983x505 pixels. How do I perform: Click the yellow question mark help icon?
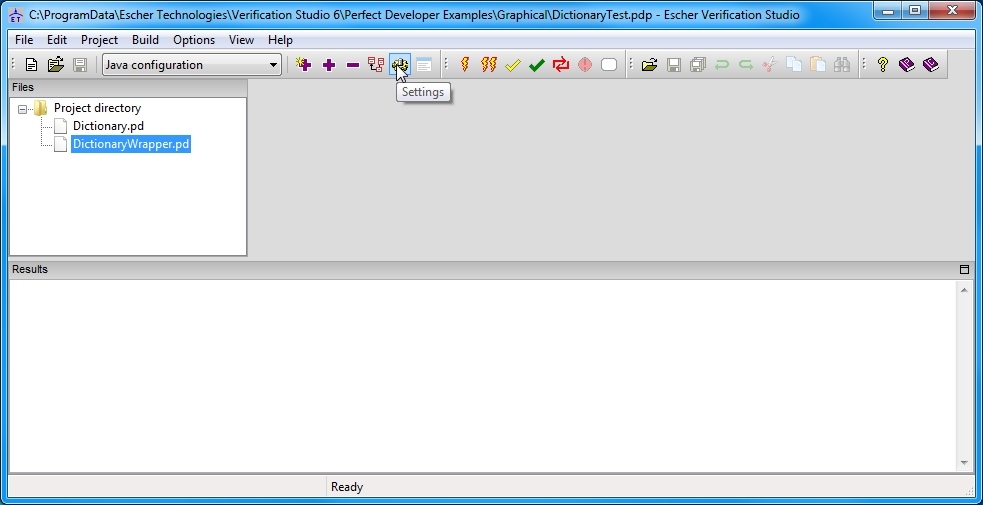(x=883, y=65)
